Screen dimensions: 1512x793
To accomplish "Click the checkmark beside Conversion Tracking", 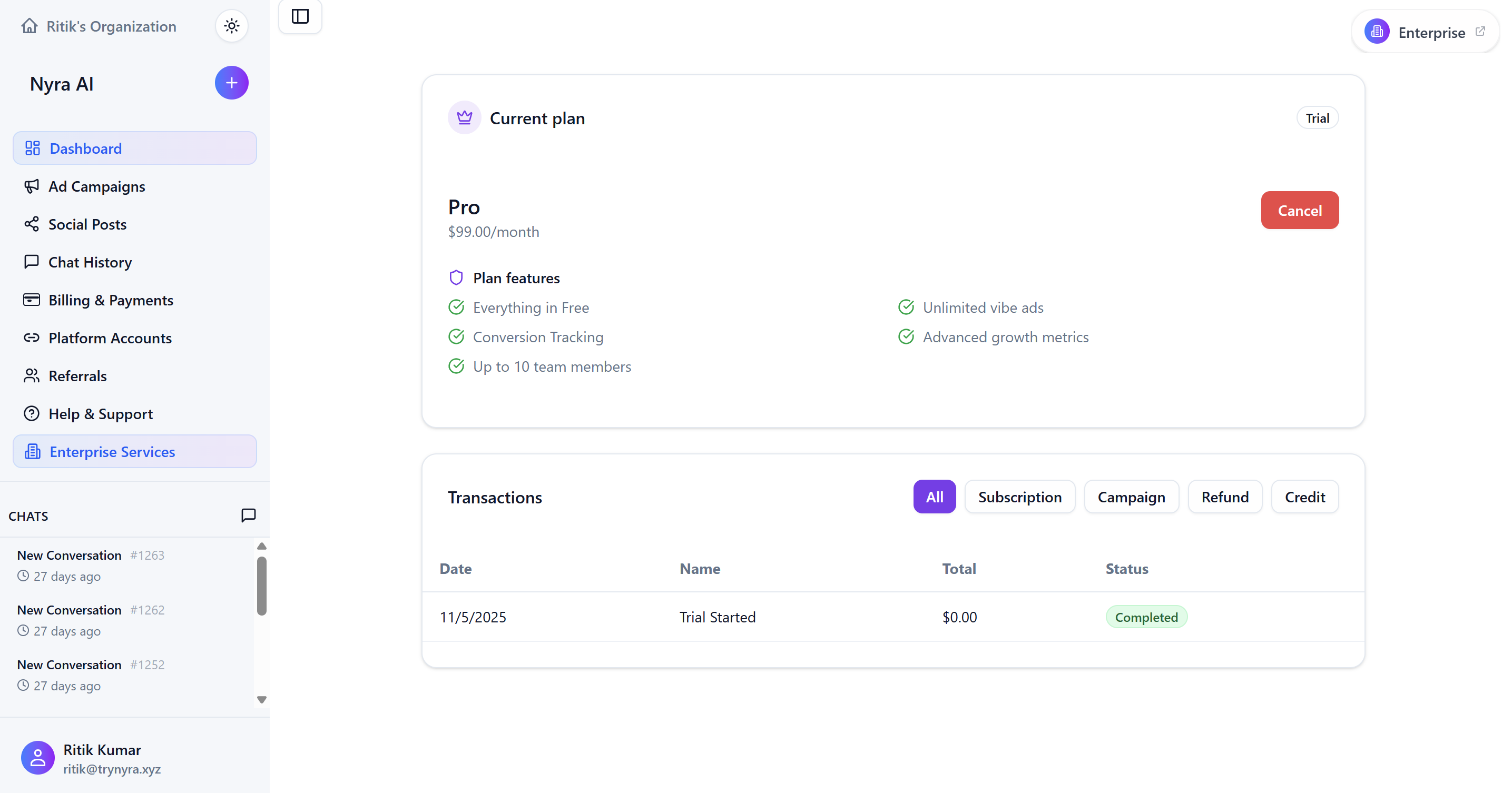I will click(456, 336).
